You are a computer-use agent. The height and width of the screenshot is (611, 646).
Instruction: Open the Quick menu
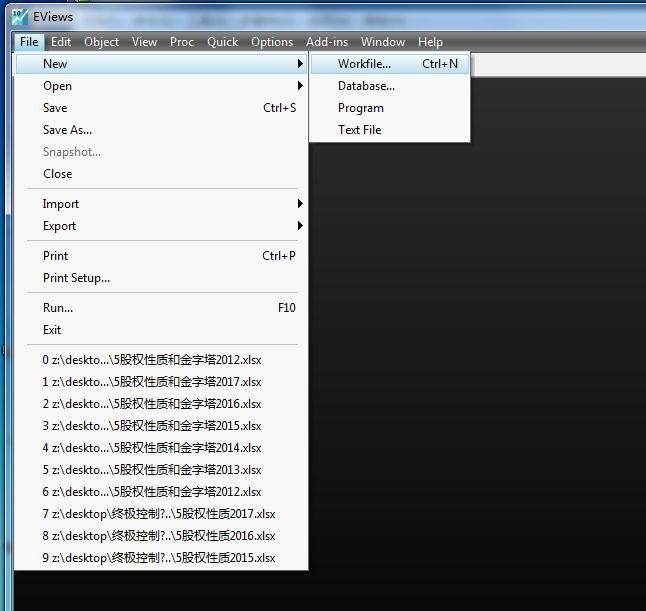point(222,42)
